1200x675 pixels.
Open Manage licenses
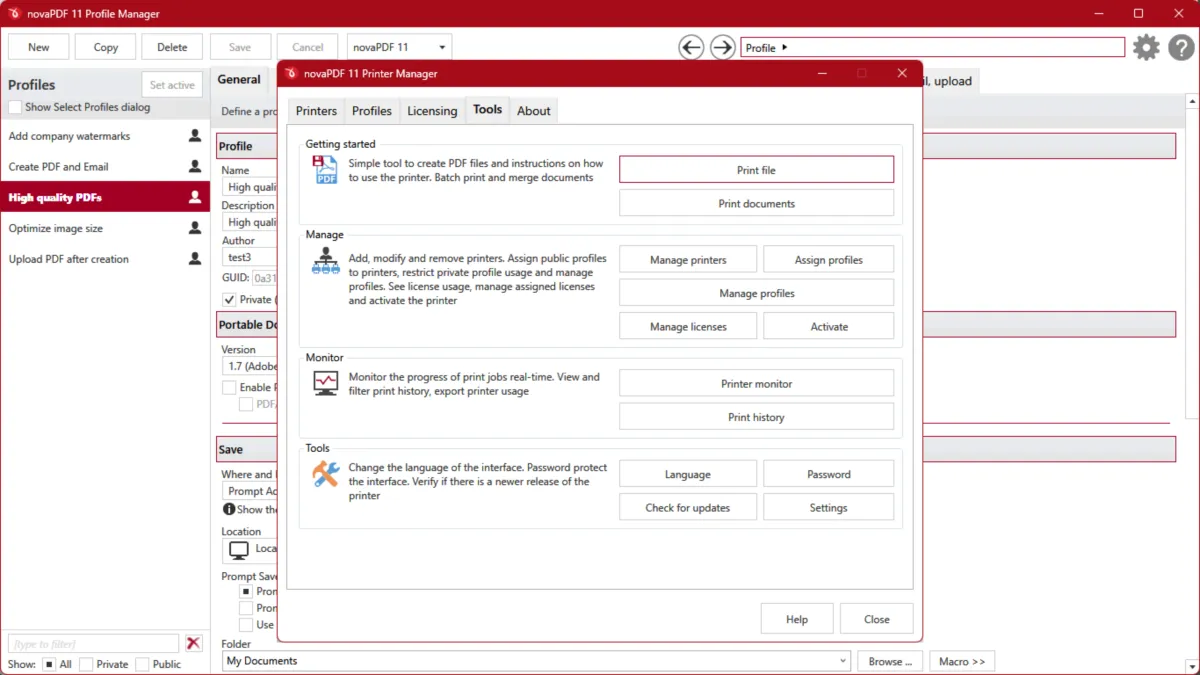(x=688, y=326)
